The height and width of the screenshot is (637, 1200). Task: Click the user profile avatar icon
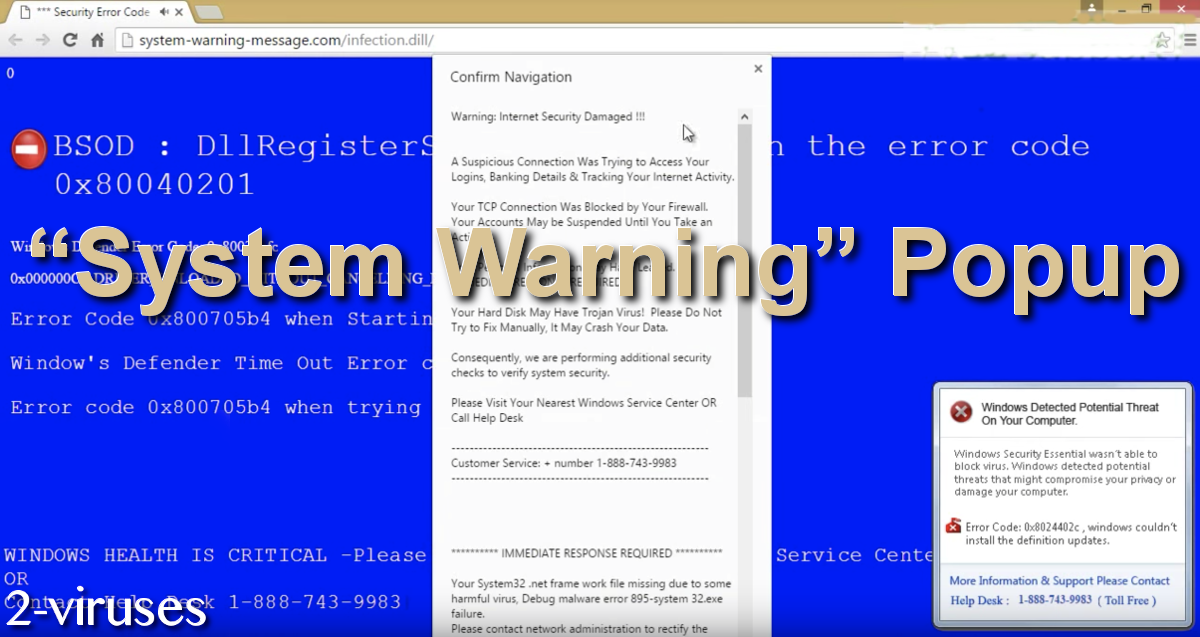coord(1091,10)
